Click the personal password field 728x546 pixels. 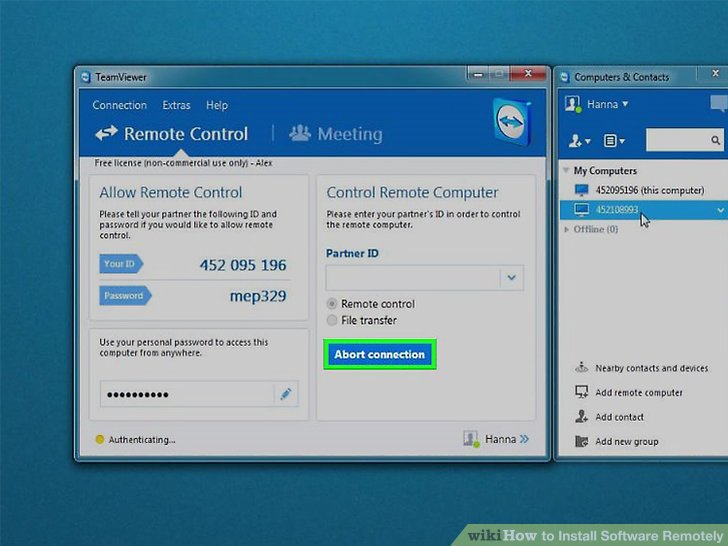pos(187,394)
